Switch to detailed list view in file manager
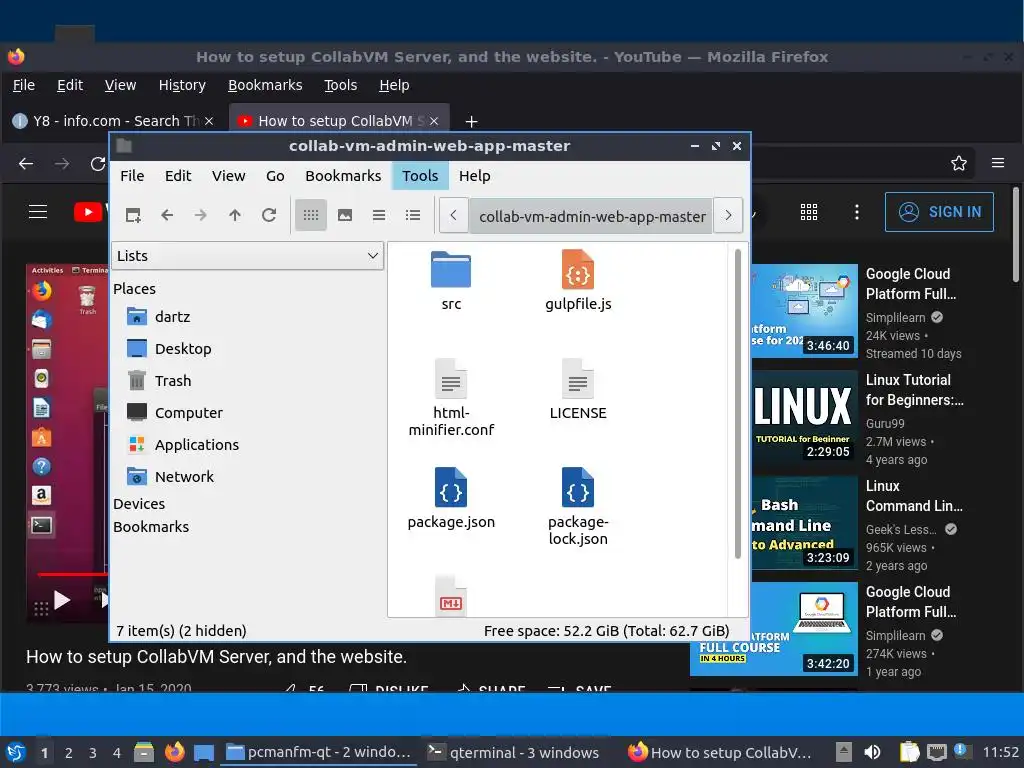1024x768 pixels. pyautogui.click(x=413, y=215)
